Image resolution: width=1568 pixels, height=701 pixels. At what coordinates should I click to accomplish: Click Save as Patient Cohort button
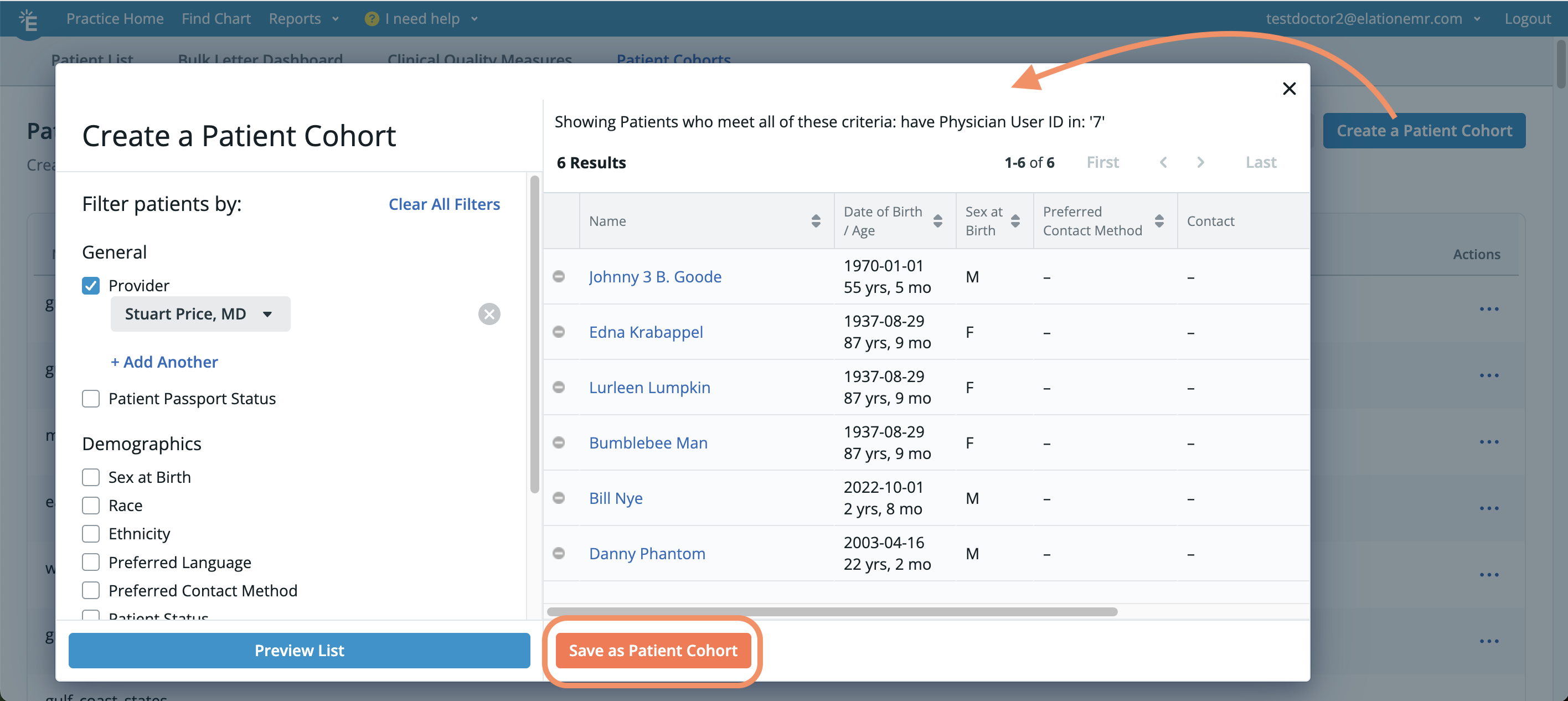653,651
